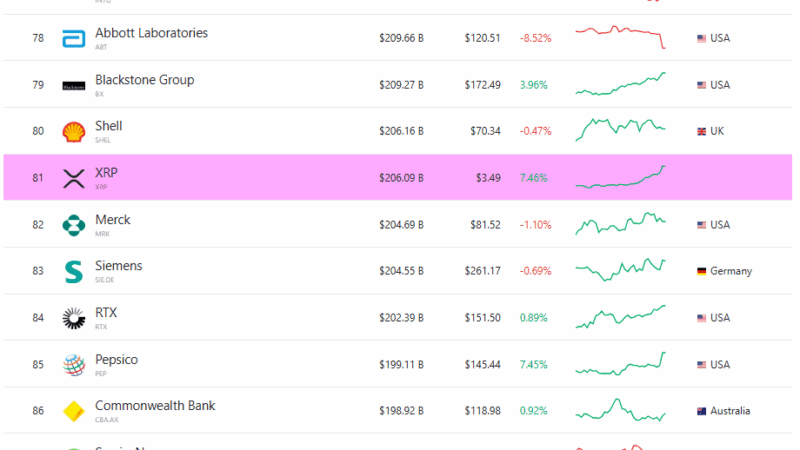Click the Germany country label
Viewport: 800px width, 450px height.
click(731, 271)
